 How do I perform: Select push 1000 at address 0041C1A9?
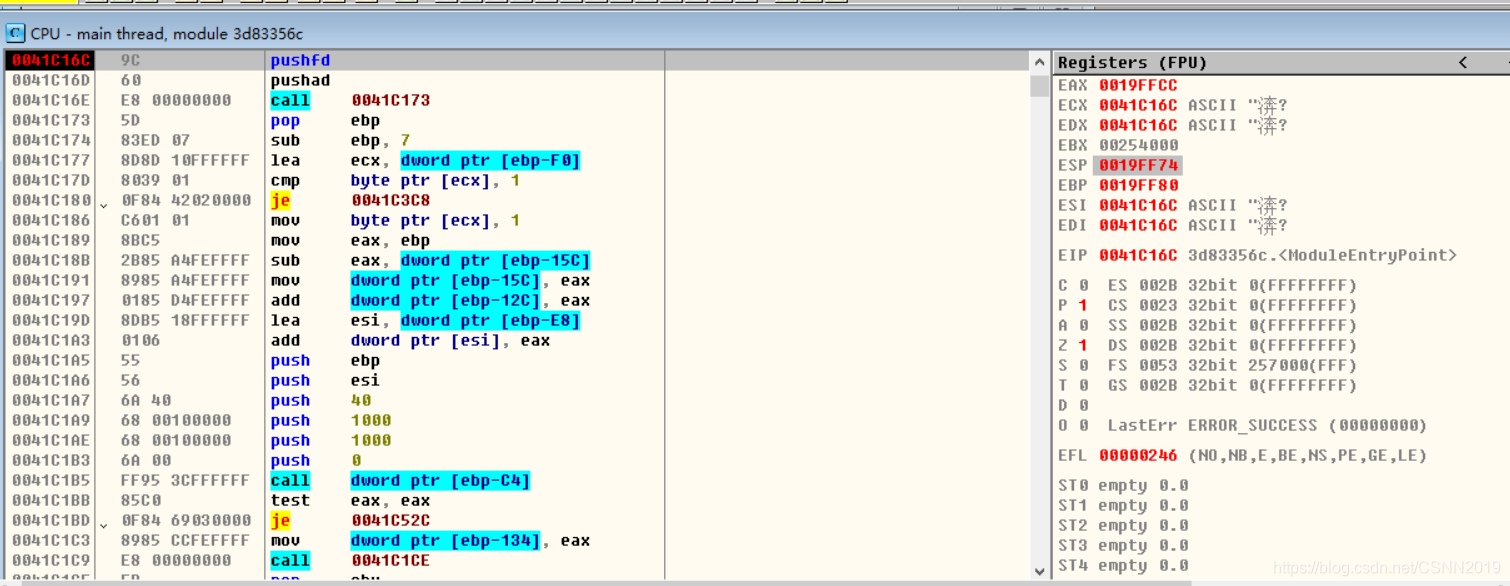tap(330, 421)
